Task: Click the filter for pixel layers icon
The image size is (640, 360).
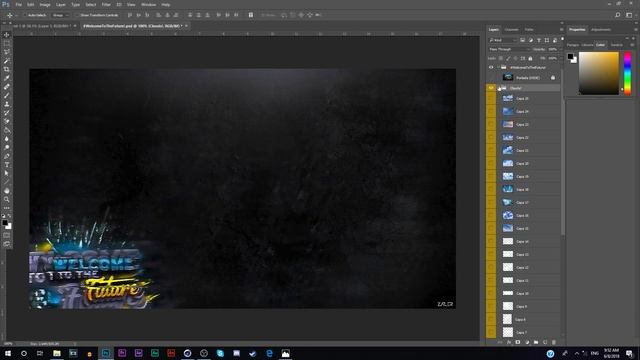Action: [522, 40]
